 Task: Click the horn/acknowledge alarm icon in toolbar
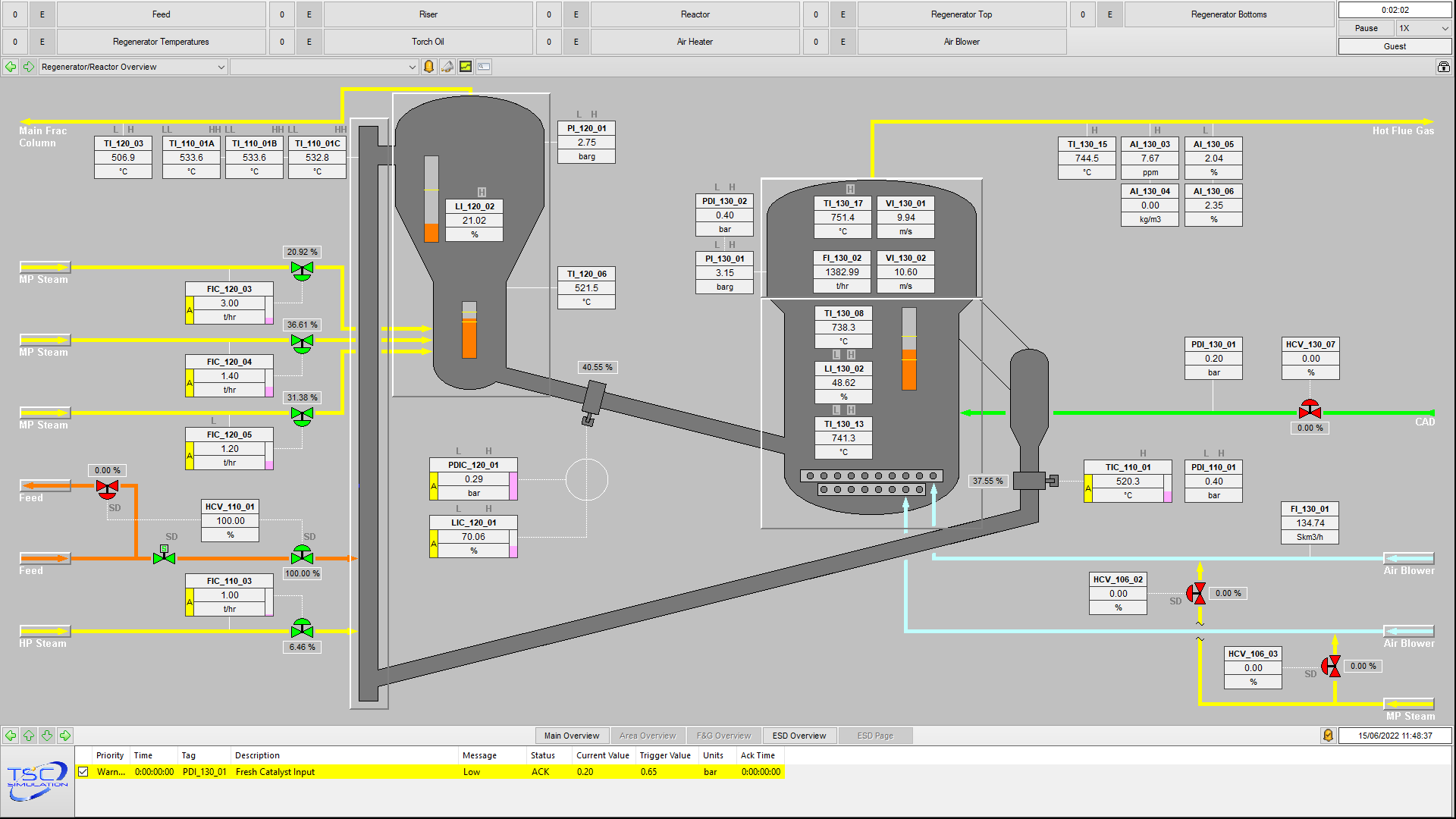point(447,67)
